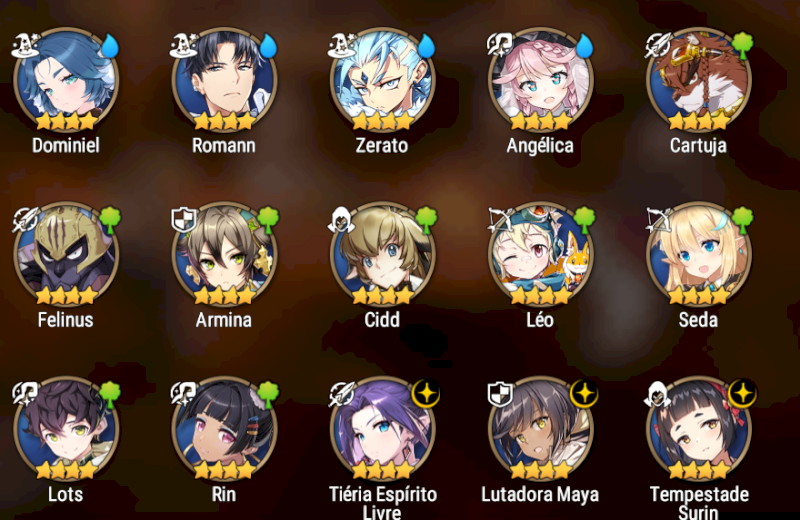Click the light element icon on Tempestade Surin
Viewport: 800px width, 520px height.
click(742, 394)
